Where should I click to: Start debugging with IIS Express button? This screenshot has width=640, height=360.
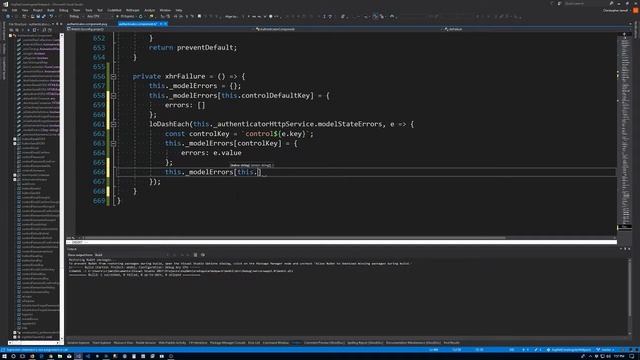pos(126,16)
